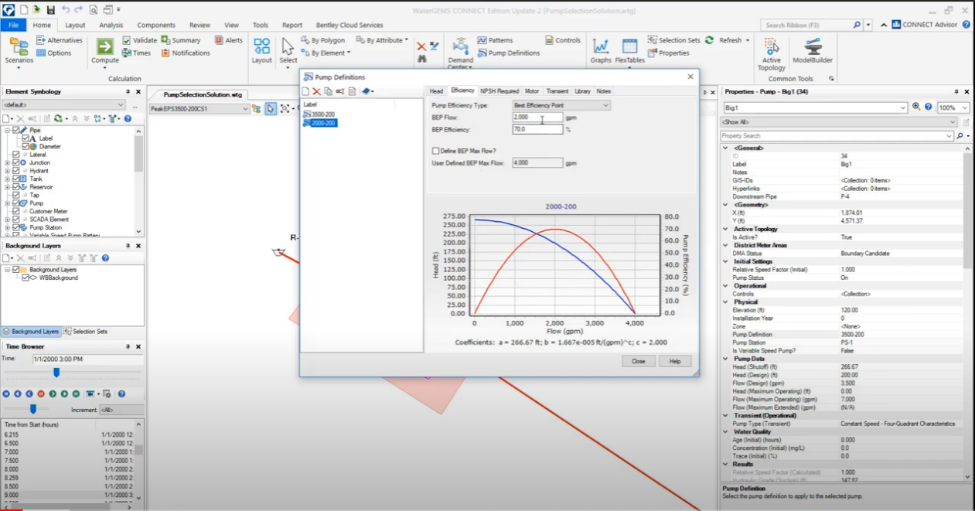Click Summary in ribbon
Screen dimensions: 975x511
click(181, 40)
